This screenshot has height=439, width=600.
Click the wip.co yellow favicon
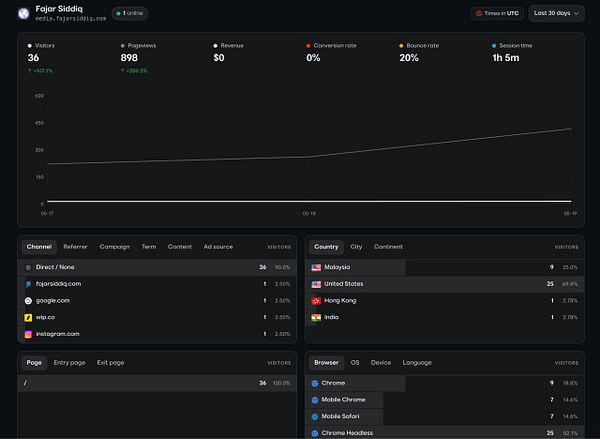(x=28, y=317)
